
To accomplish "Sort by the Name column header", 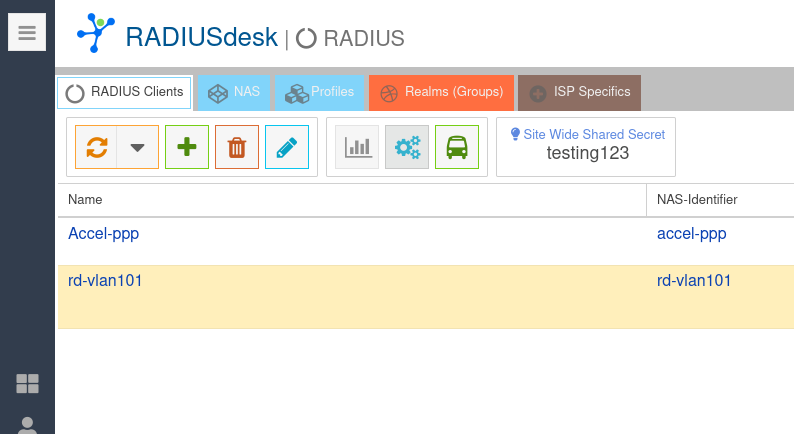I will click(350, 200).
